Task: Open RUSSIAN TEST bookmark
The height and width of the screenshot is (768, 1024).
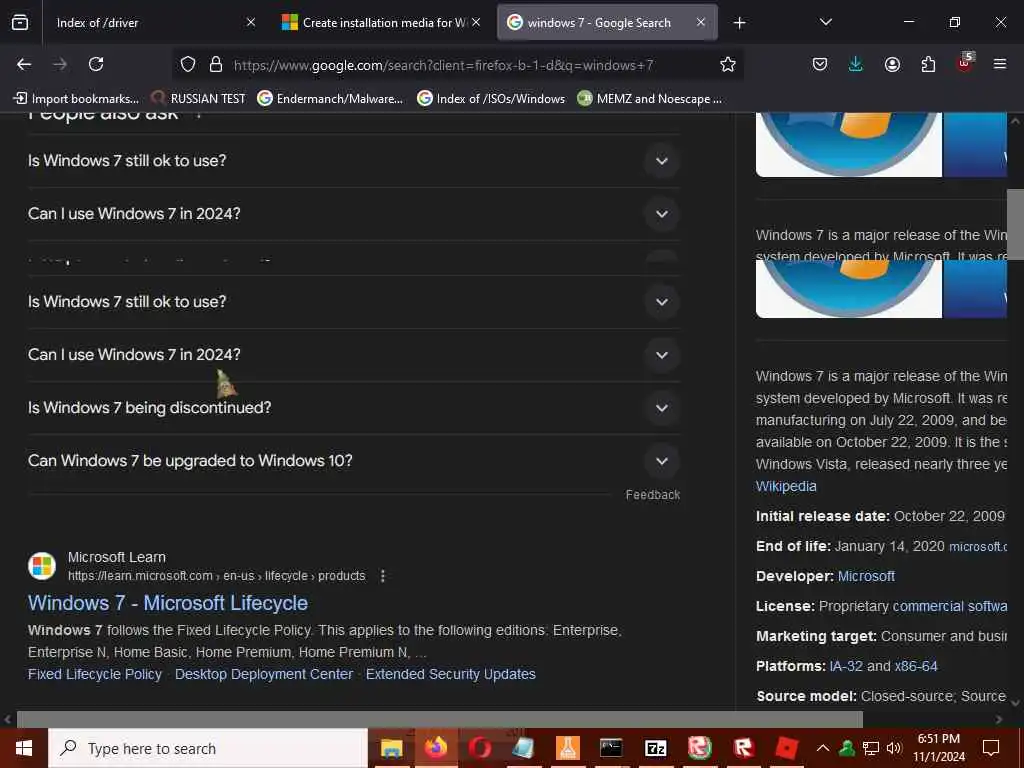Action: click(x=198, y=99)
